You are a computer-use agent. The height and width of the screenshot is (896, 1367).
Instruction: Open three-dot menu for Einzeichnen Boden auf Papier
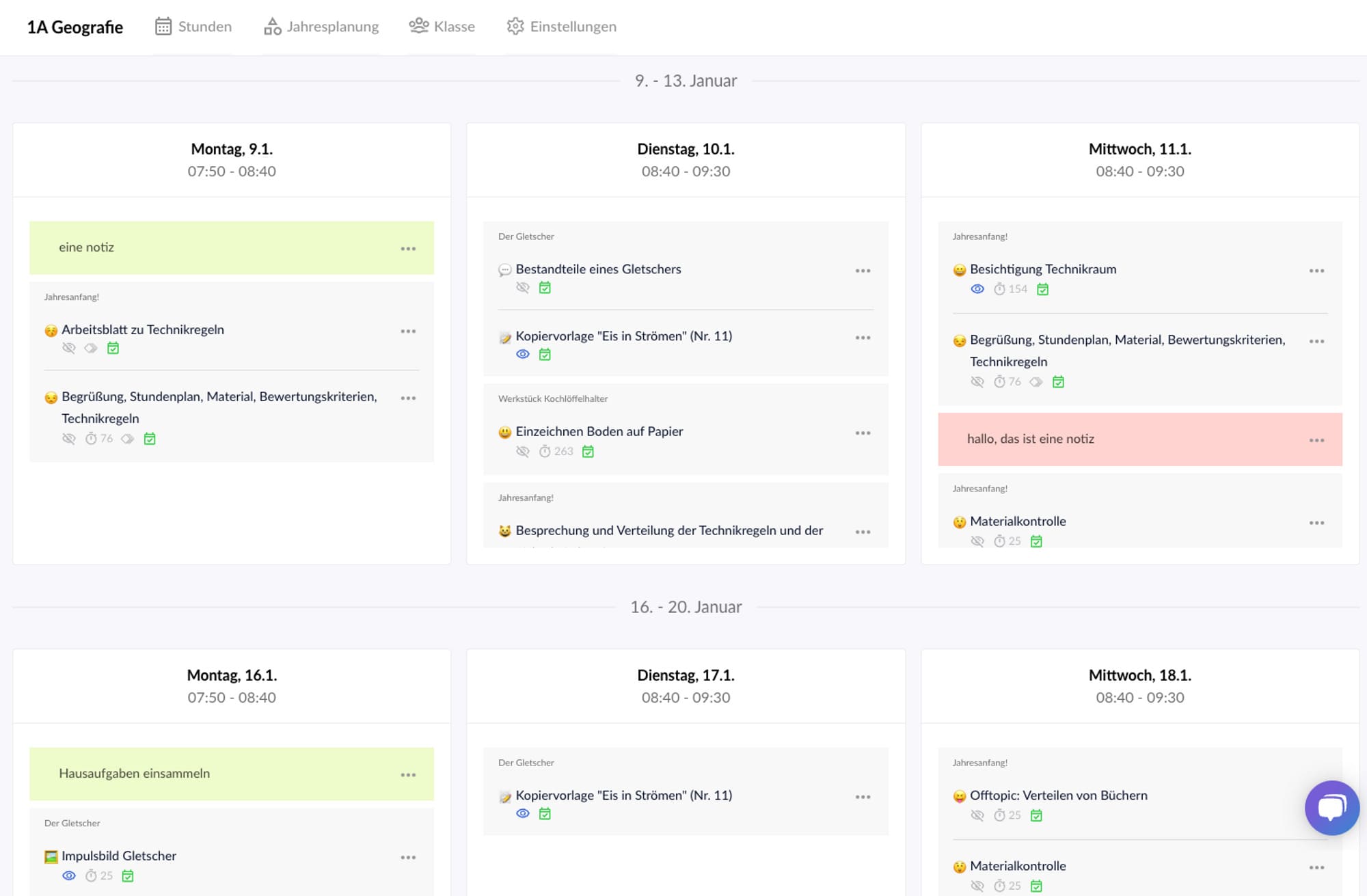pos(863,433)
